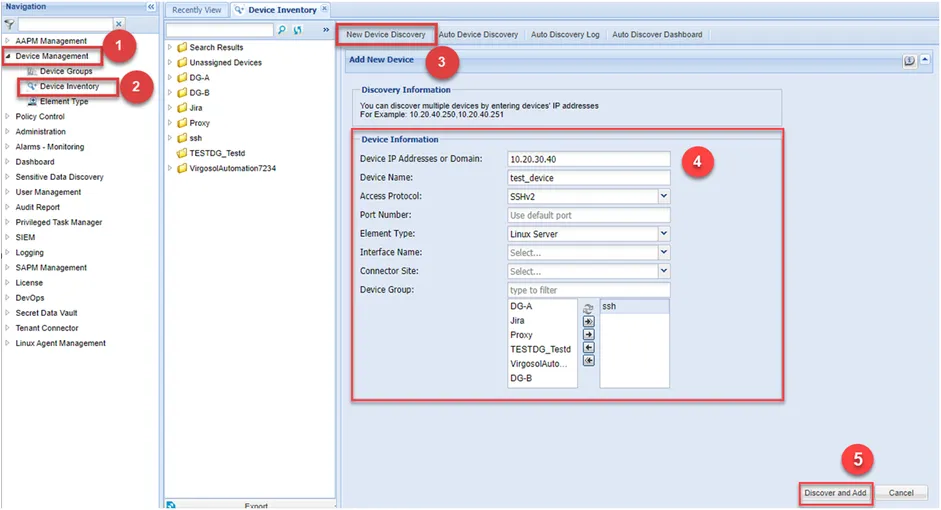Viewport: 941px width, 510px height.
Task: Collapse the Navigation panel with double-chevron icon
Action: pos(151,7)
